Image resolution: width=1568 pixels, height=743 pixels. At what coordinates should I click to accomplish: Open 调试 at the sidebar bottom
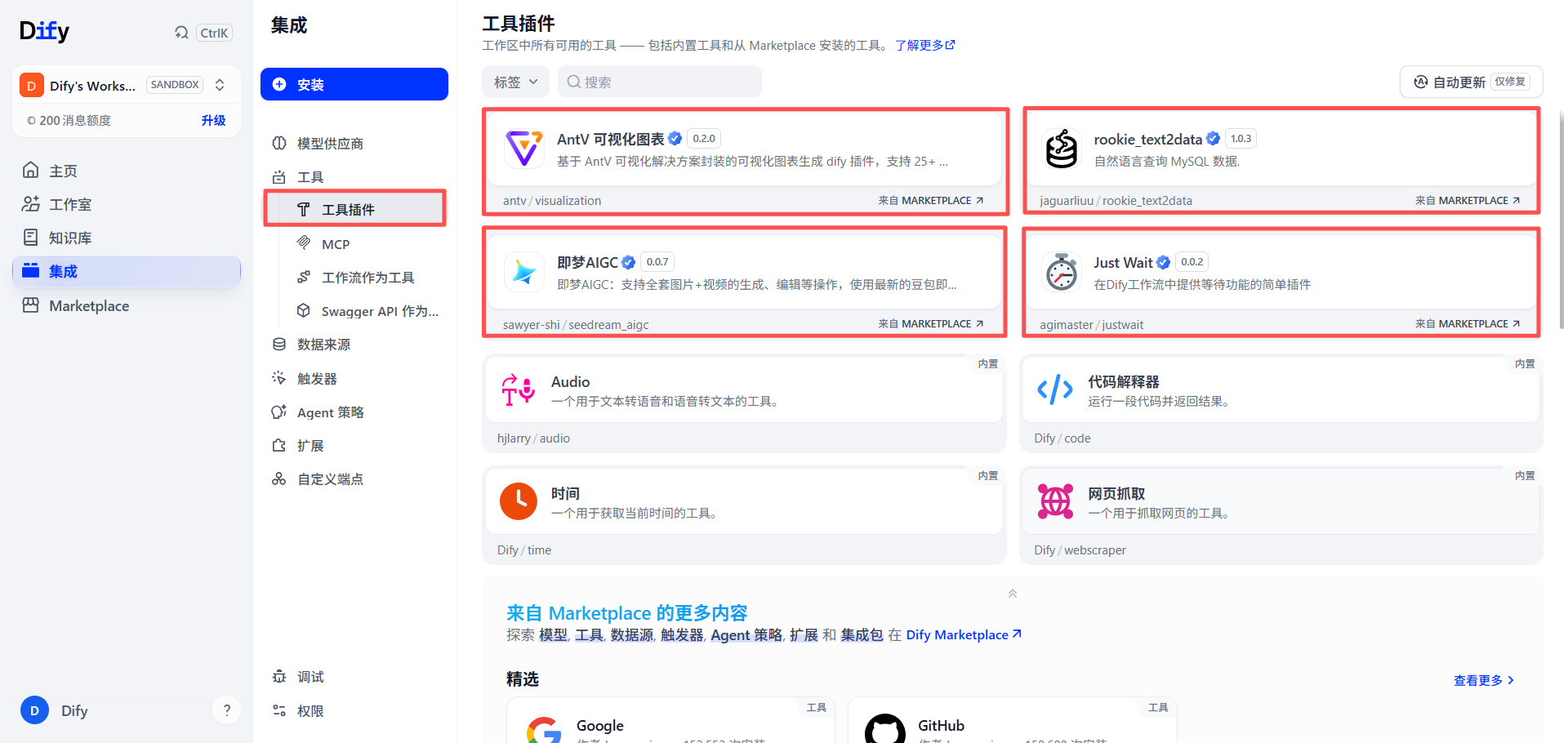point(354,677)
